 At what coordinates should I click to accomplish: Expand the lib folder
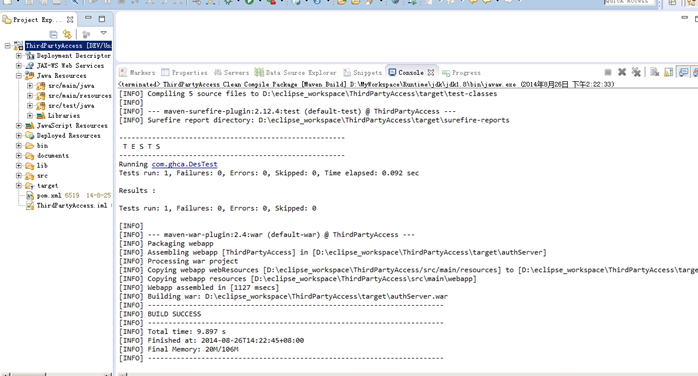(19, 166)
